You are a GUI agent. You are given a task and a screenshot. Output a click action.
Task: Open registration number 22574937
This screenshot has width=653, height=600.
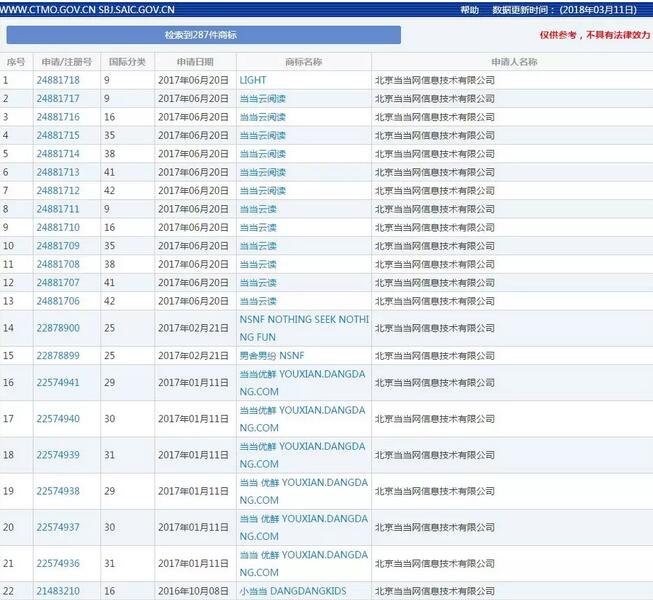58,527
